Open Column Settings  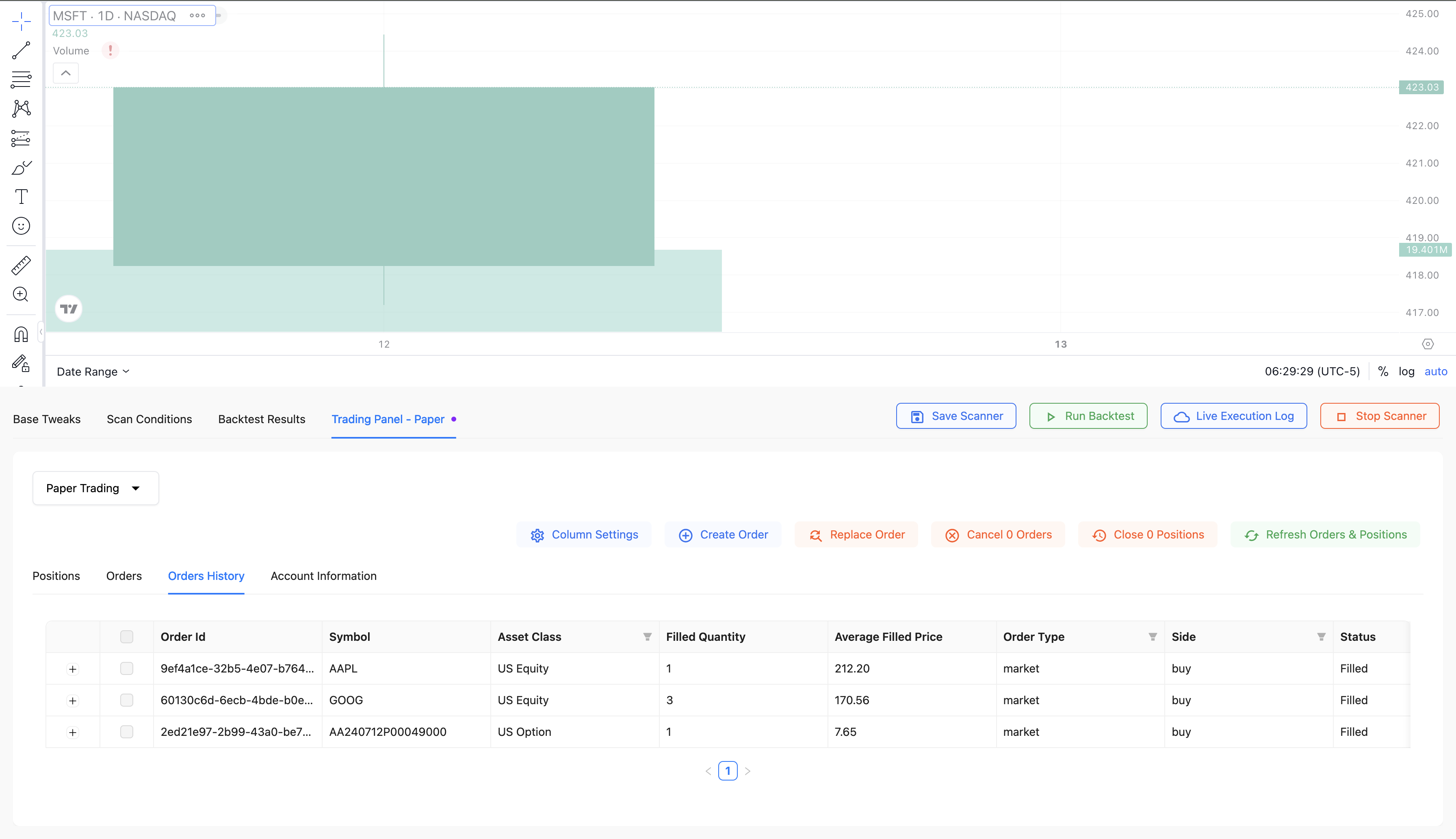tap(584, 535)
